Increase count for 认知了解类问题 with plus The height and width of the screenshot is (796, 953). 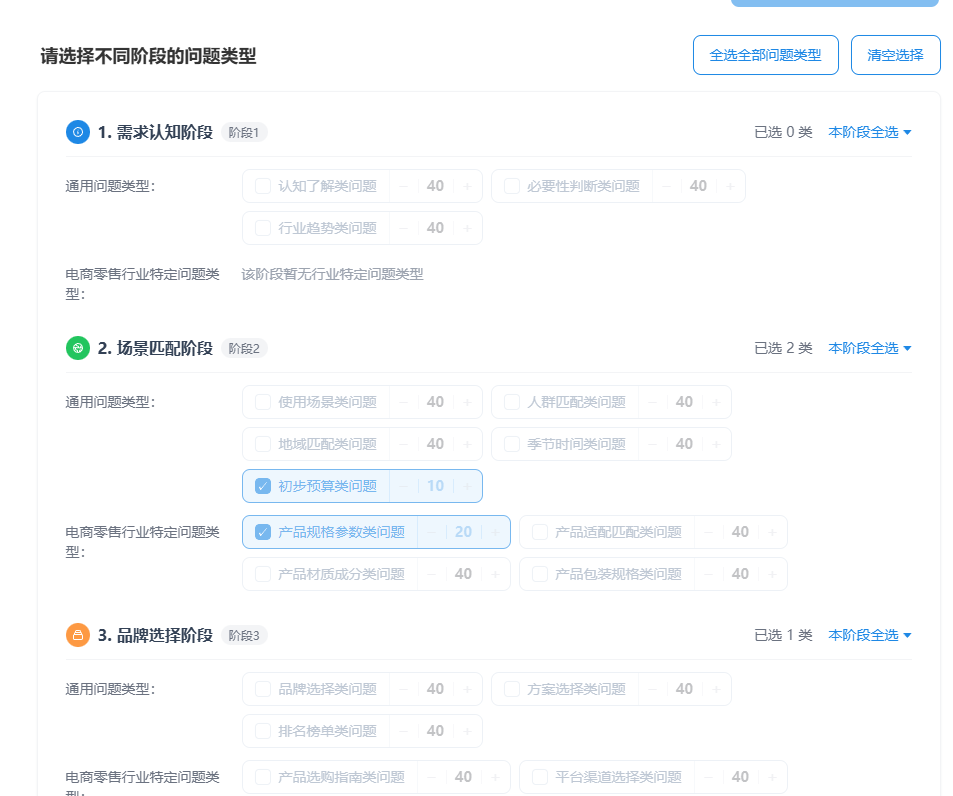point(467,186)
